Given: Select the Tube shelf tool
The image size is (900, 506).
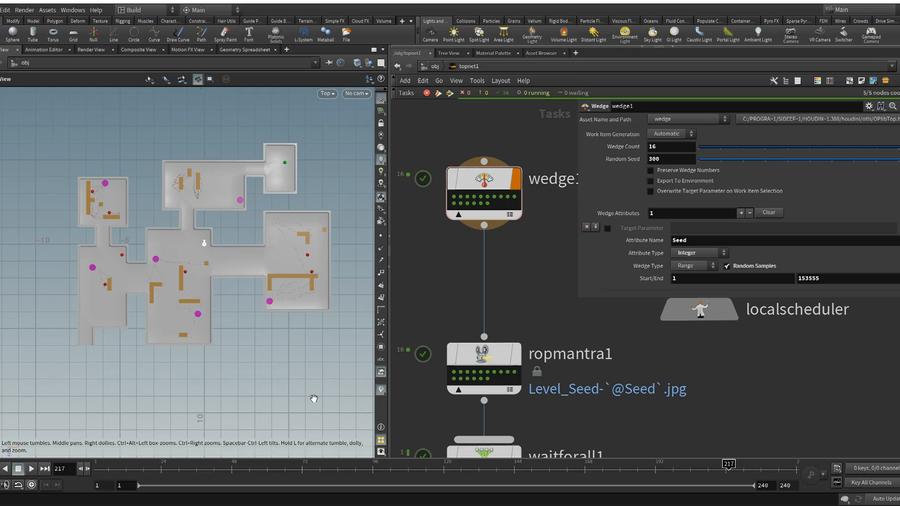Looking at the screenshot, I should pyautogui.click(x=33, y=34).
